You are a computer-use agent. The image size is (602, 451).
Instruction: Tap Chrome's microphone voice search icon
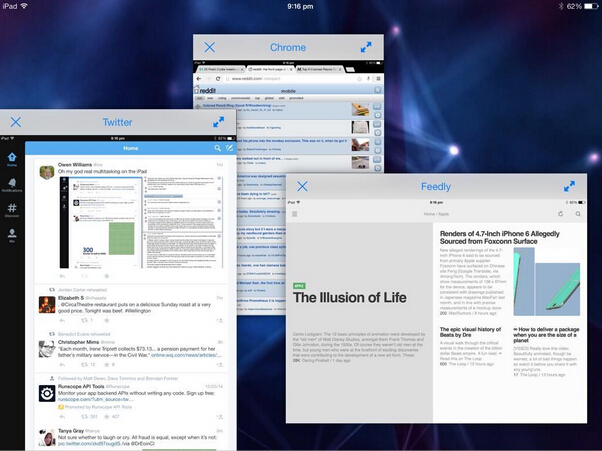click(x=369, y=79)
